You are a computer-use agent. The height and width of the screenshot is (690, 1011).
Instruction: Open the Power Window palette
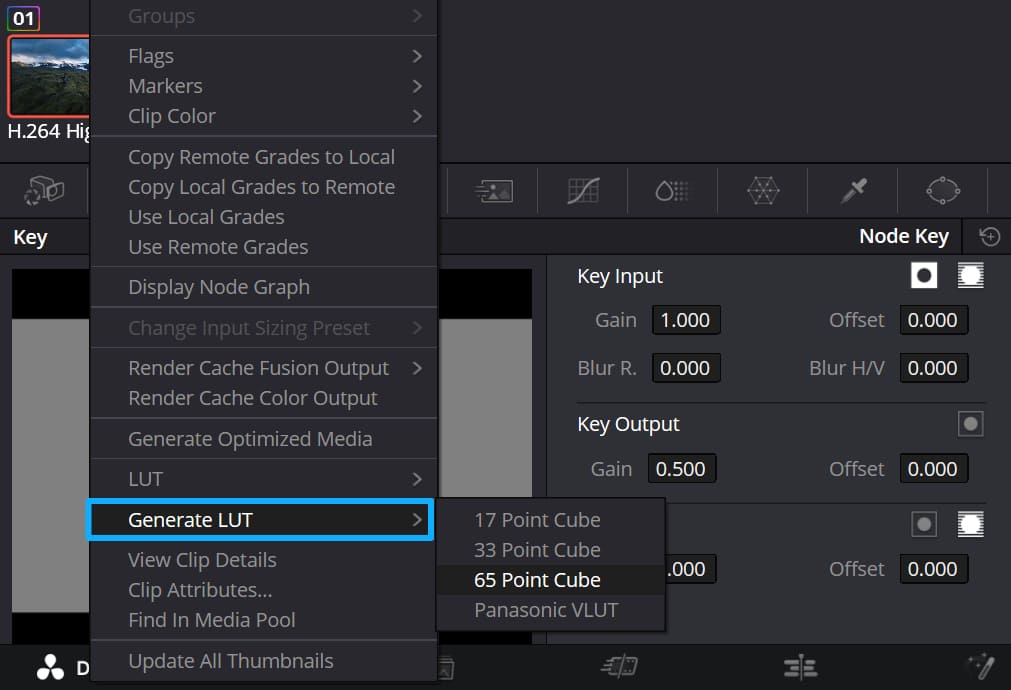pyautogui.click(x=941, y=190)
